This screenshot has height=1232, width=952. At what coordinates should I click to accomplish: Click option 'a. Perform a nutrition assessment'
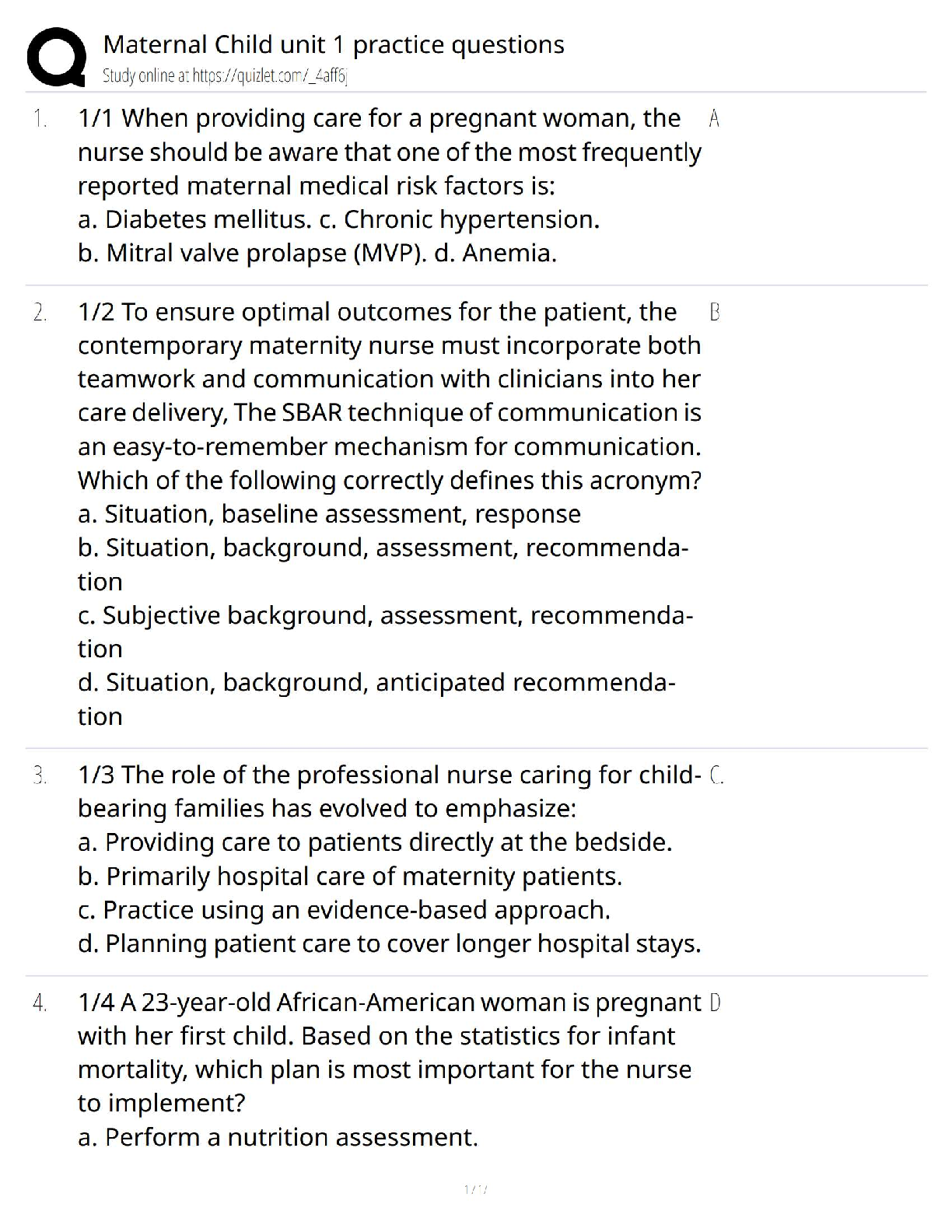(278, 1138)
